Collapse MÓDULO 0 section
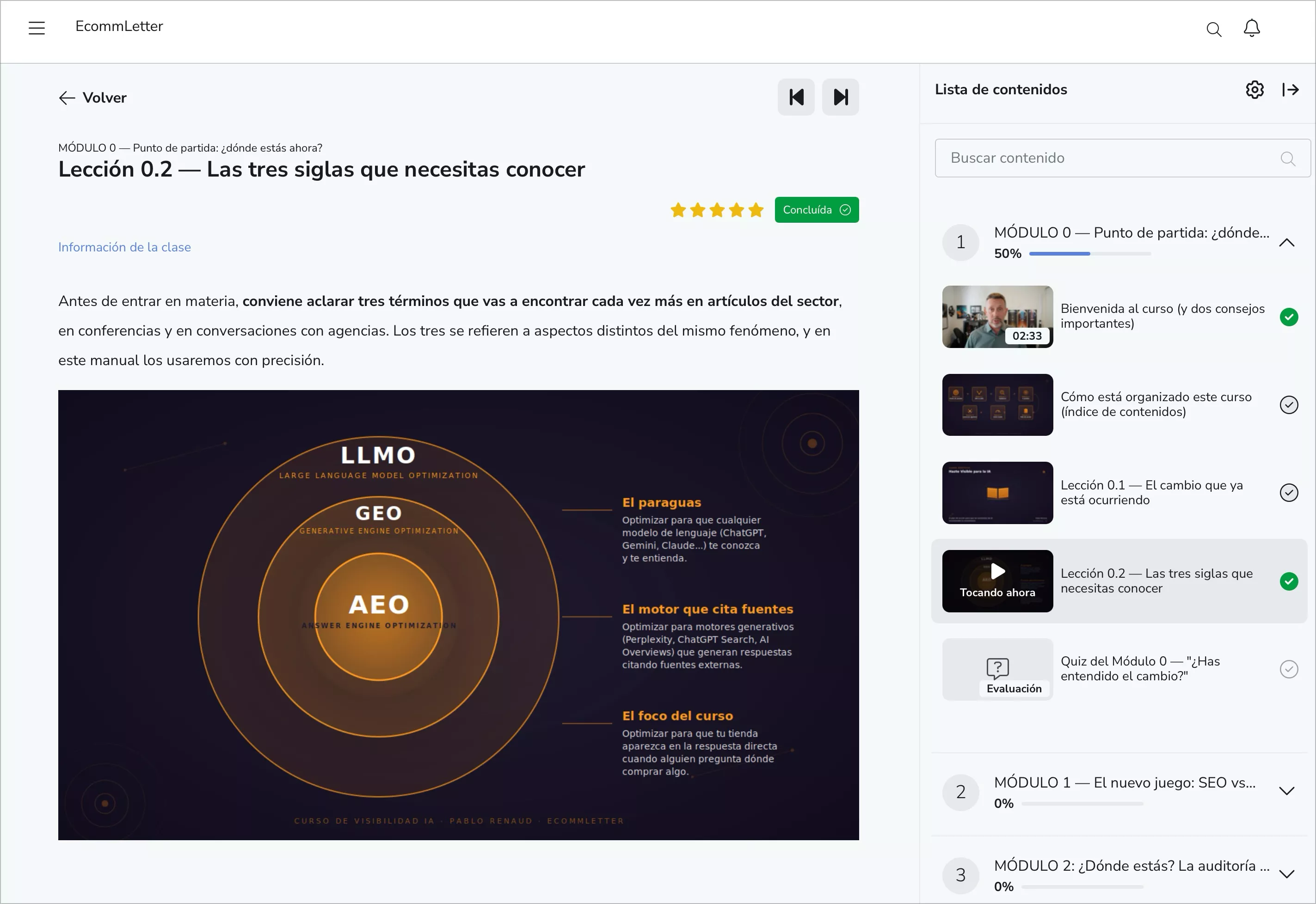This screenshot has width=1316, height=904. [x=1286, y=243]
